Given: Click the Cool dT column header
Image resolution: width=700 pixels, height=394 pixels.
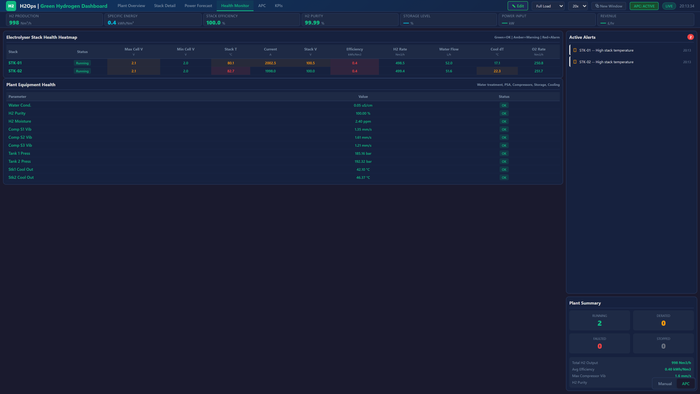Looking at the screenshot, I should [497, 51].
